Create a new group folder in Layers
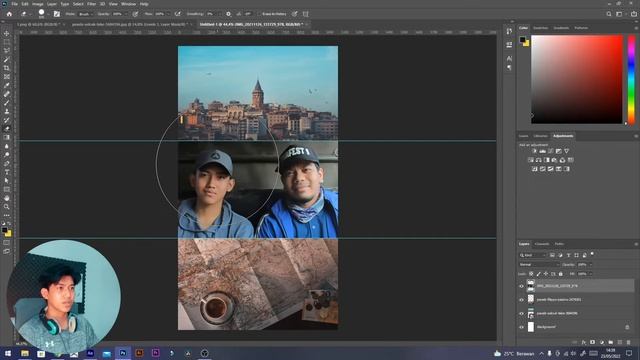The image size is (640, 360). pos(611,342)
